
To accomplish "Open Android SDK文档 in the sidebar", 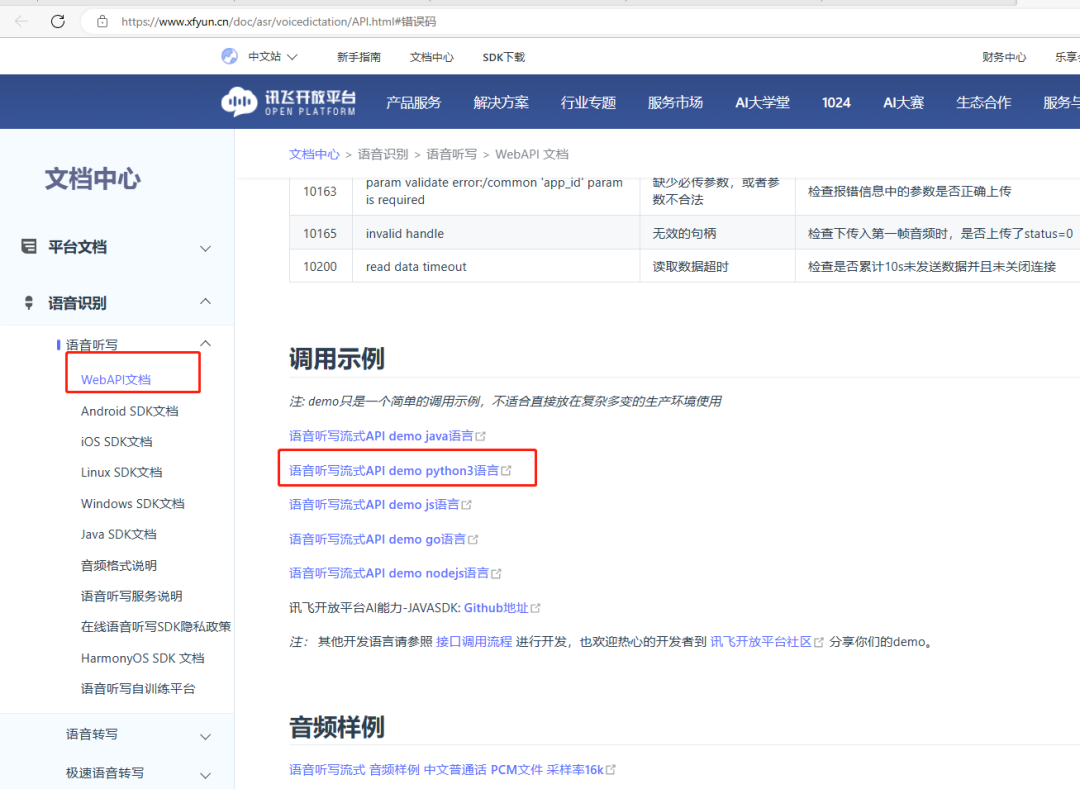I will [x=129, y=411].
